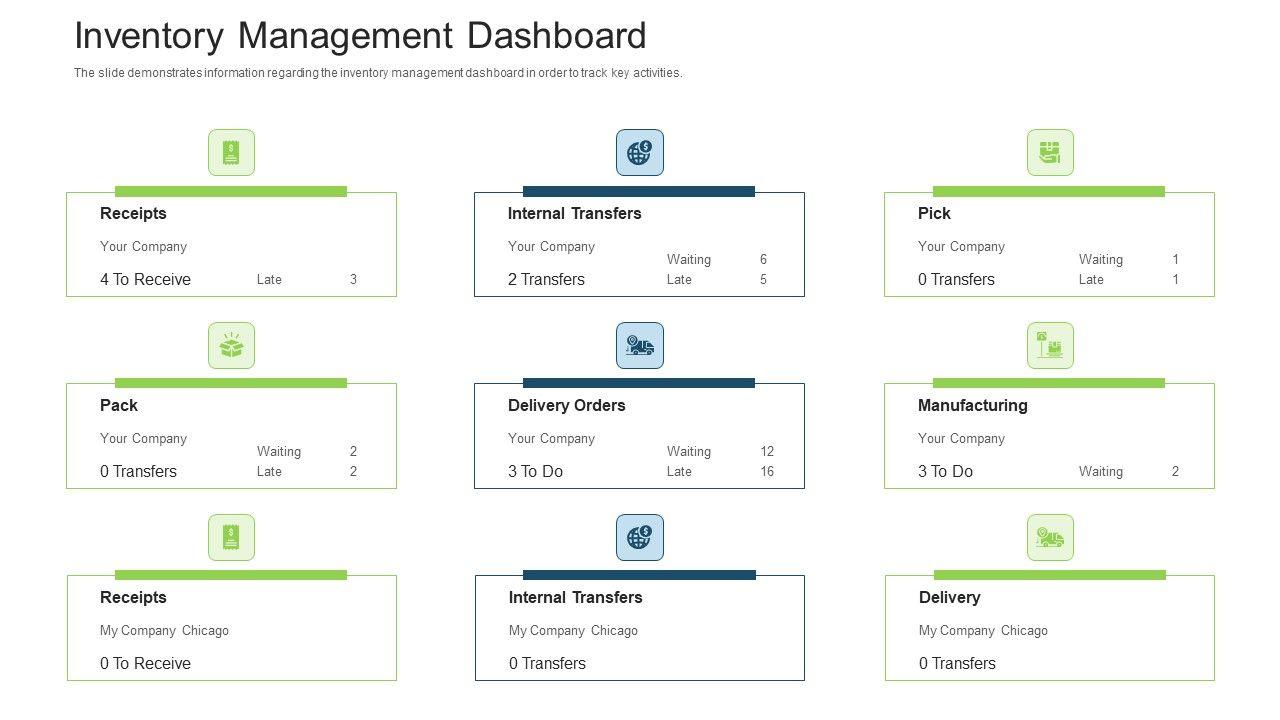Click "3 To Do" in the Delivery Orders card
The image size is (1280, 720).
[x=535, y=472]
